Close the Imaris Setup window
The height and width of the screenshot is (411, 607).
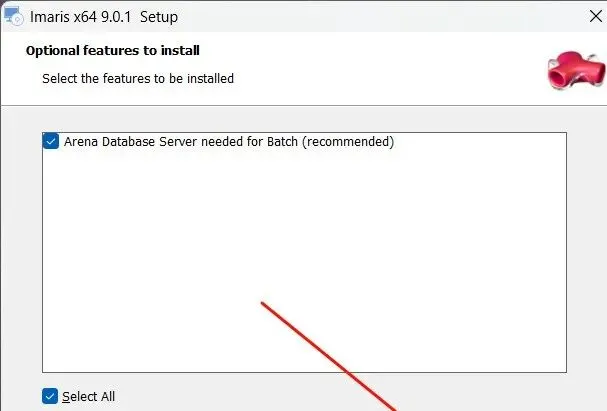click(x=596, y=16)
